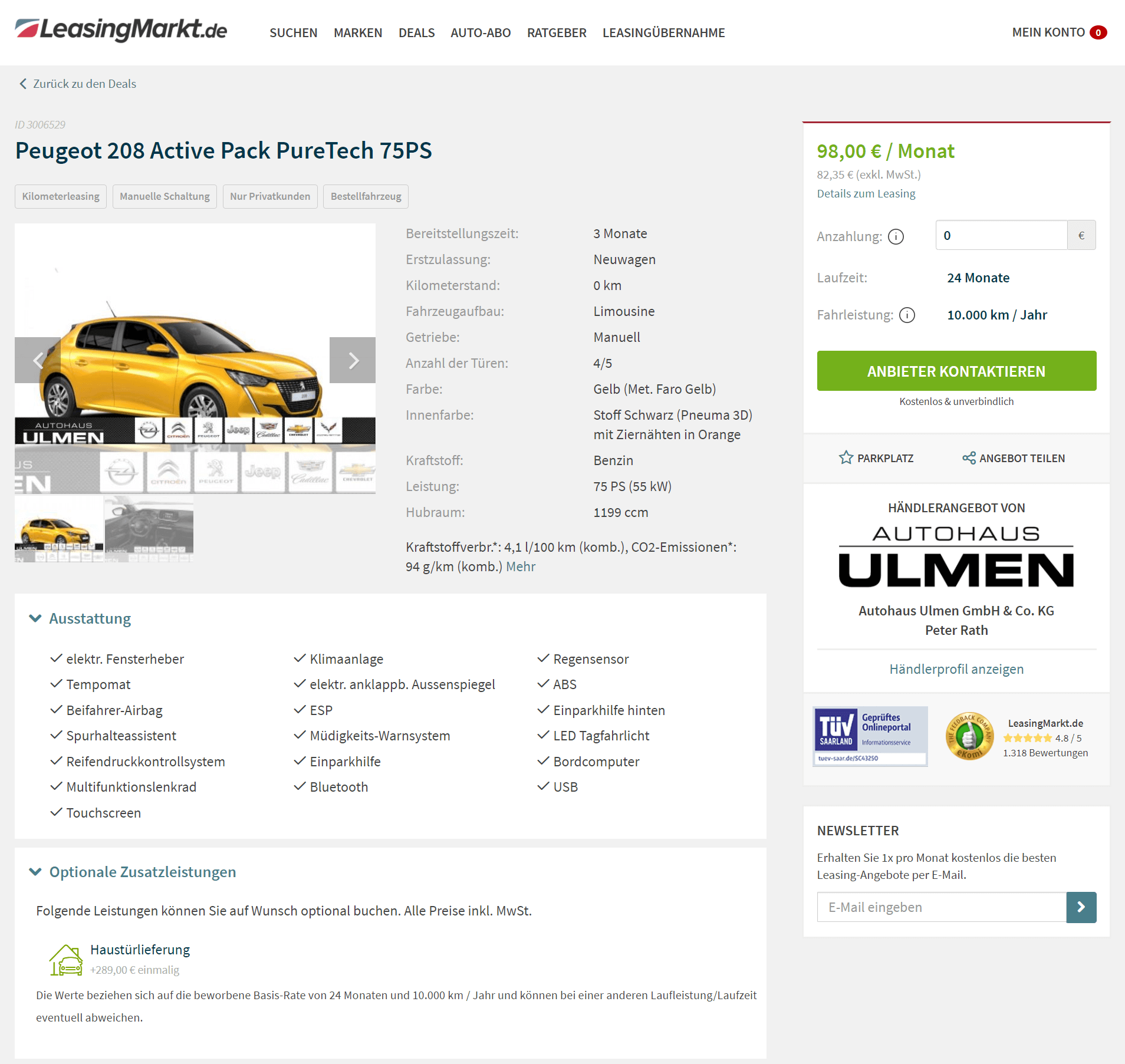Click the red notification badge counter

click(x=1098, y=32)
